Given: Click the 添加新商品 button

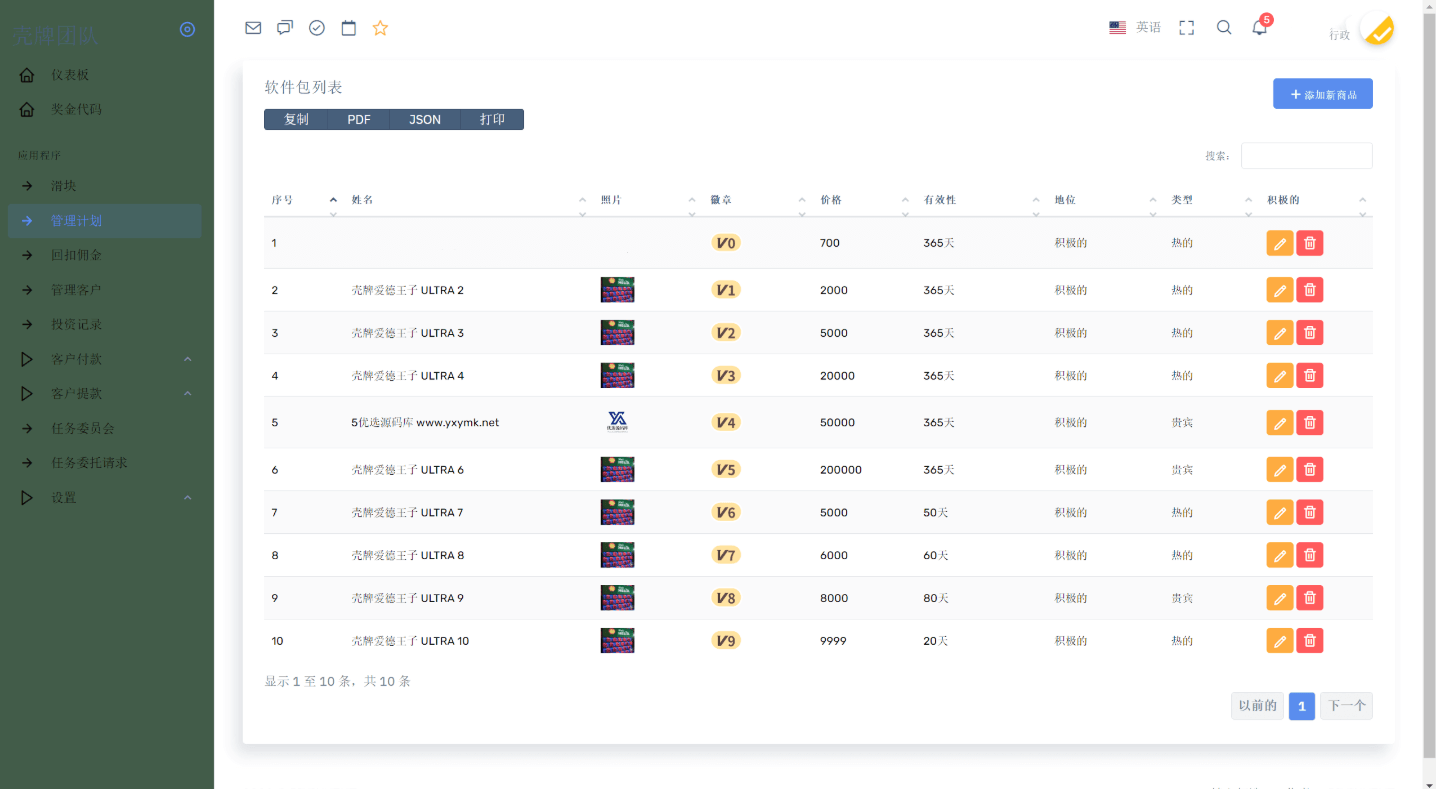Looking at the screenshot, I should pos(1322,94).
